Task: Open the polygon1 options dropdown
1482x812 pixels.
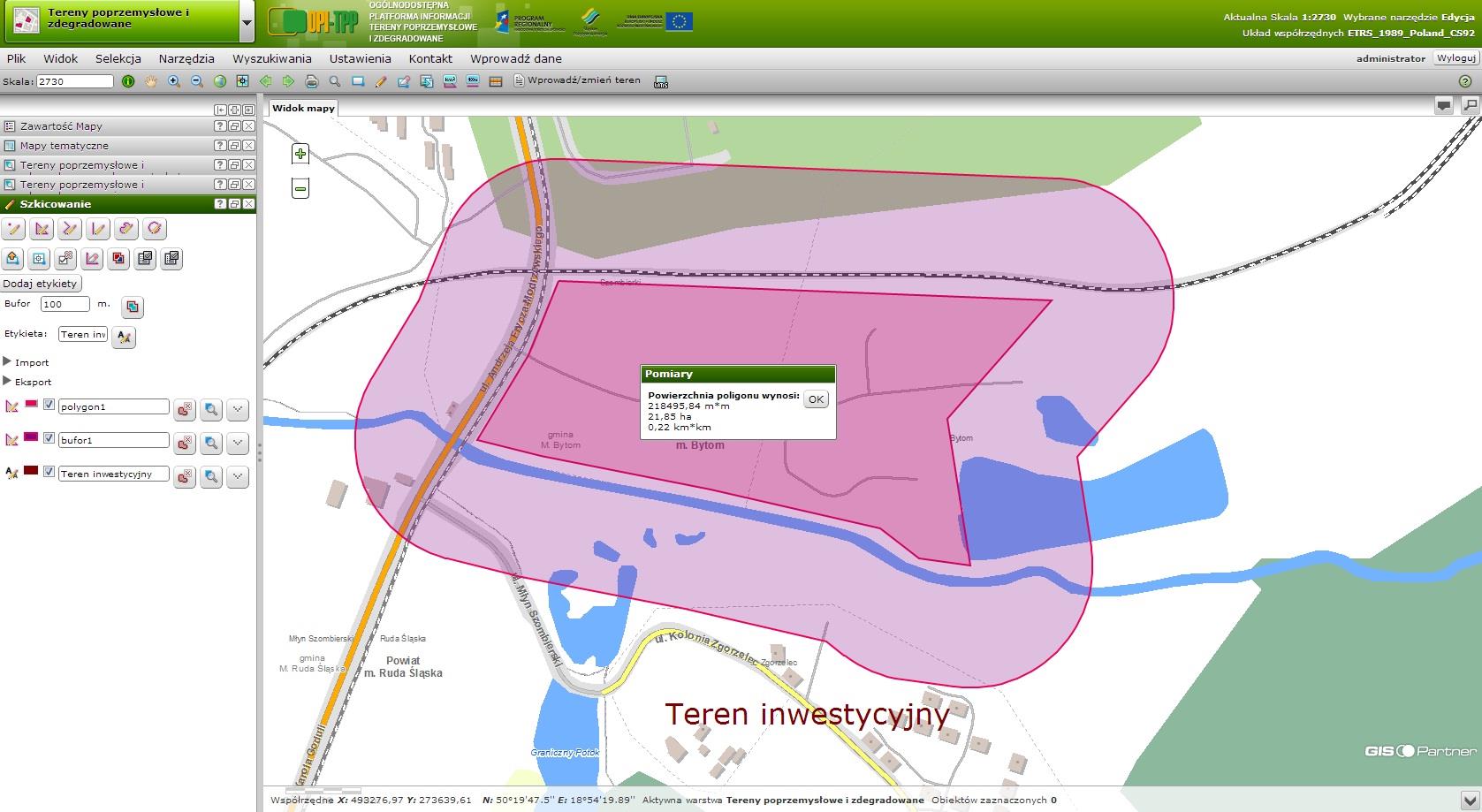Action: [238, 409]
